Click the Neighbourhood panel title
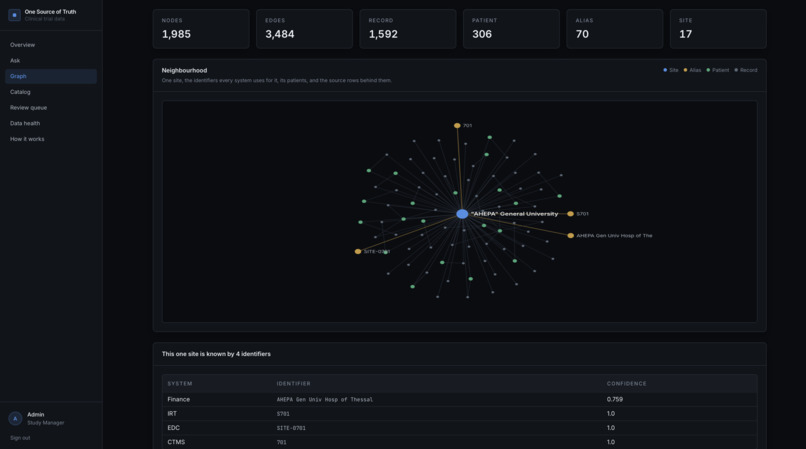 (x=184, y=70)
